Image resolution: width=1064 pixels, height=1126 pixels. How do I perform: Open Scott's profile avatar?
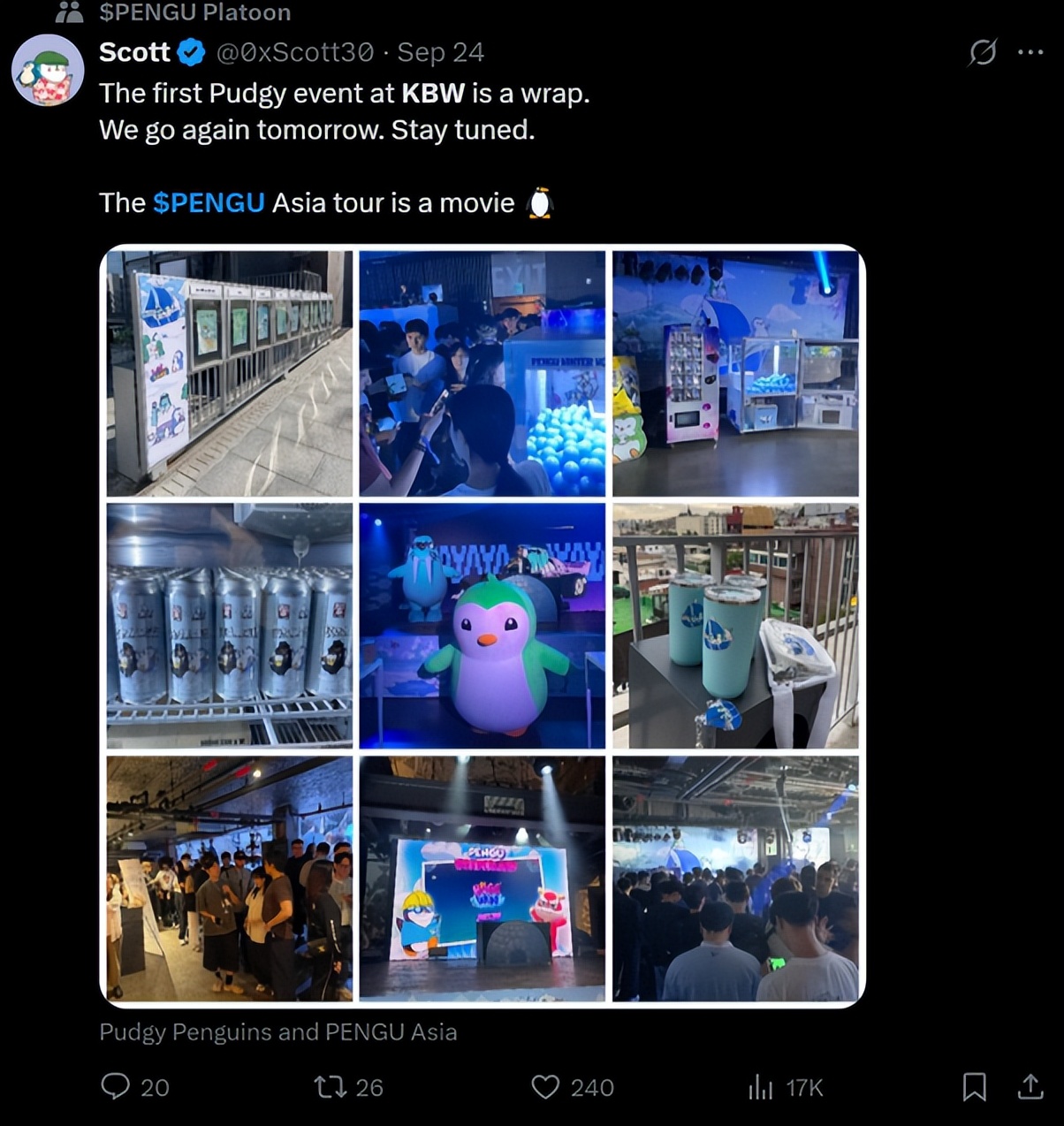pos(48,71)
